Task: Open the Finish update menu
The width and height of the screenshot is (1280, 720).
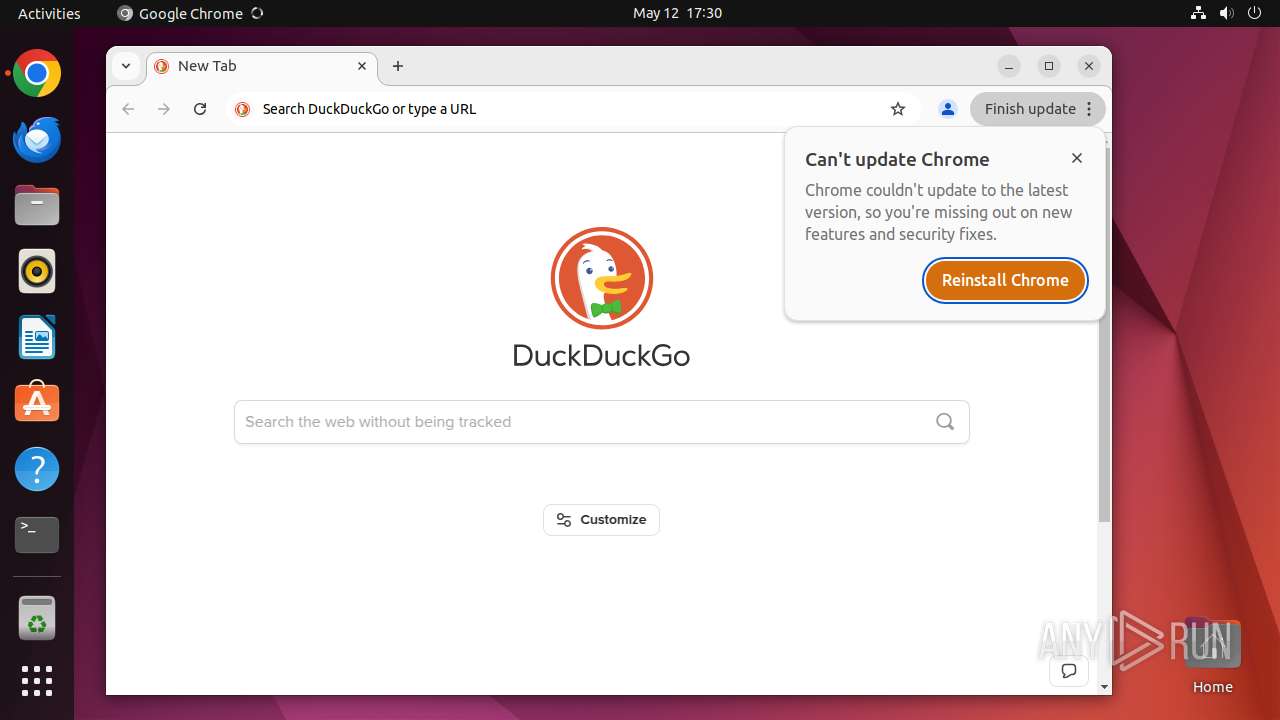Action: pos(1038,109)
